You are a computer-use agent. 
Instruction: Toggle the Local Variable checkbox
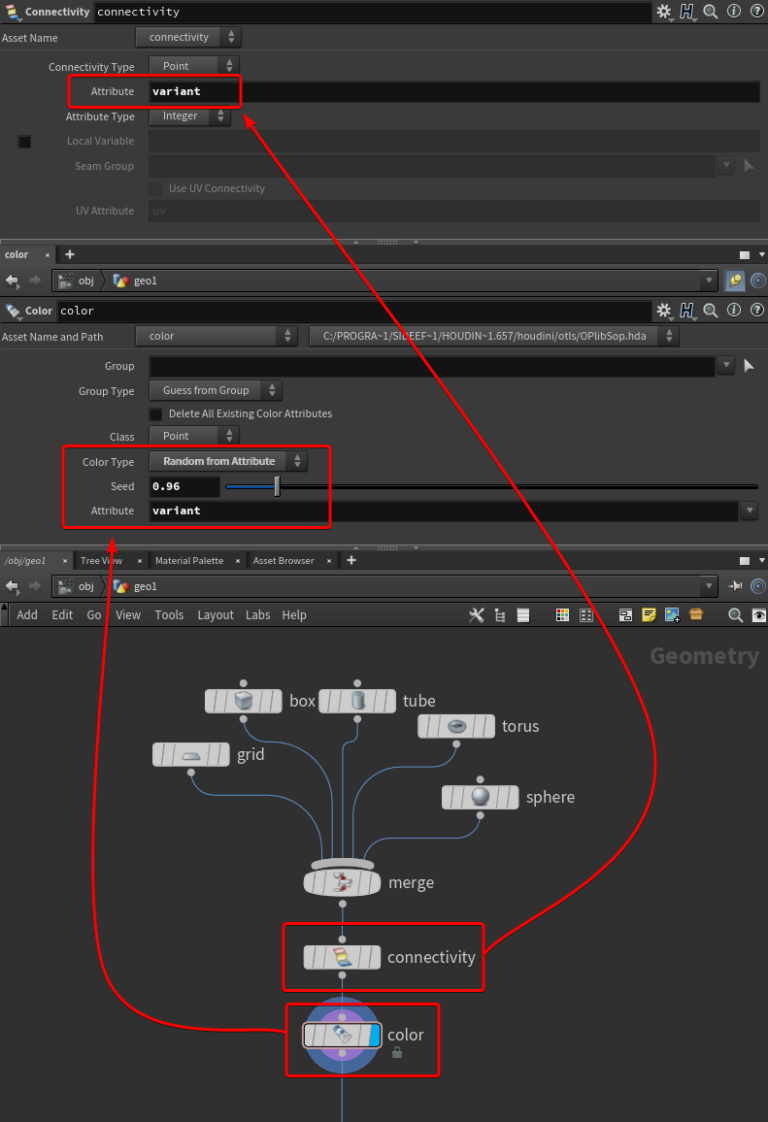coord(24,142)
